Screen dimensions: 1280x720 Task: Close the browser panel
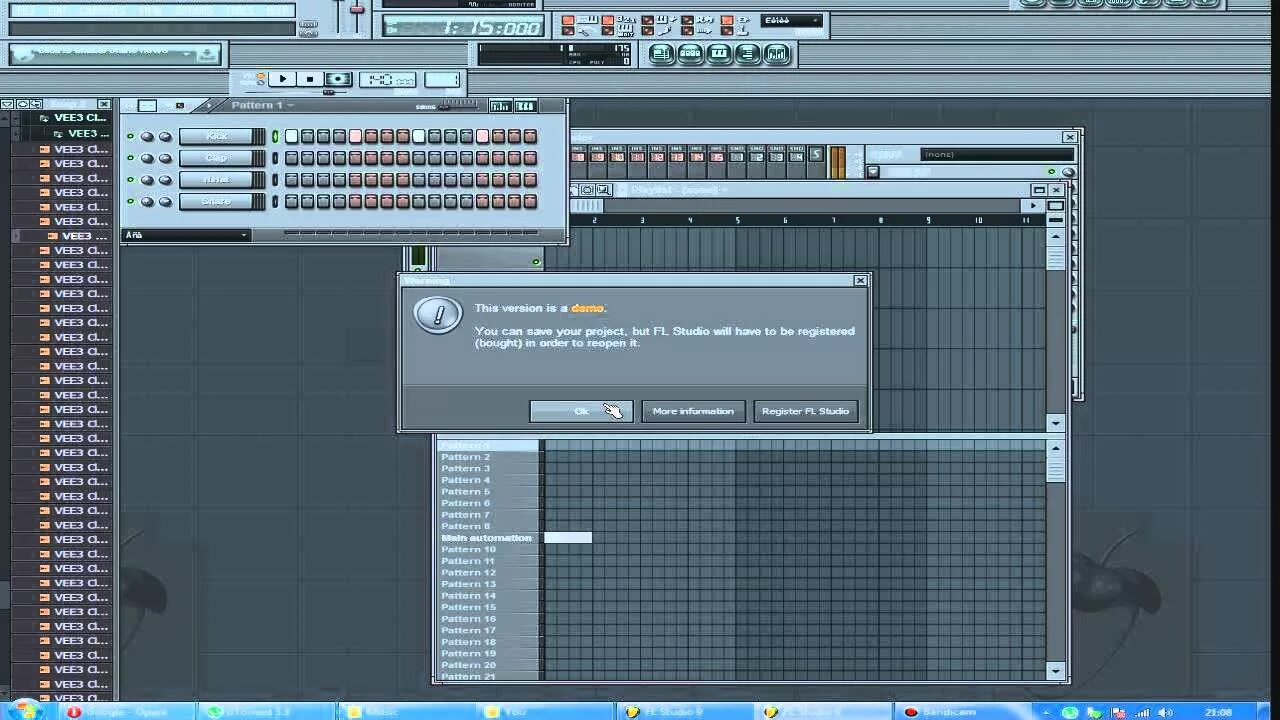104,104
